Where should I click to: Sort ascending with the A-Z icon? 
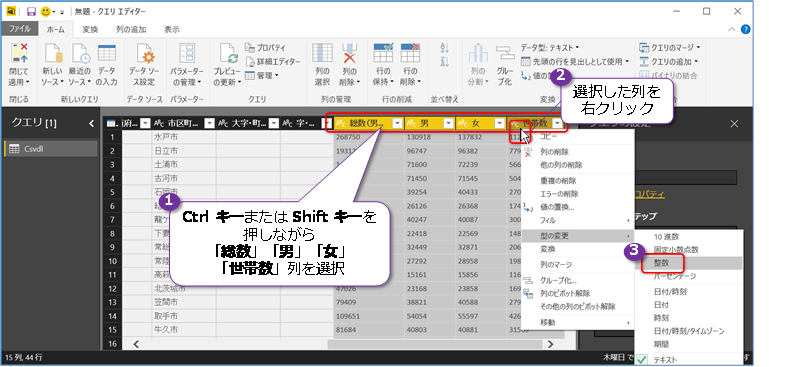coord(444,48)
